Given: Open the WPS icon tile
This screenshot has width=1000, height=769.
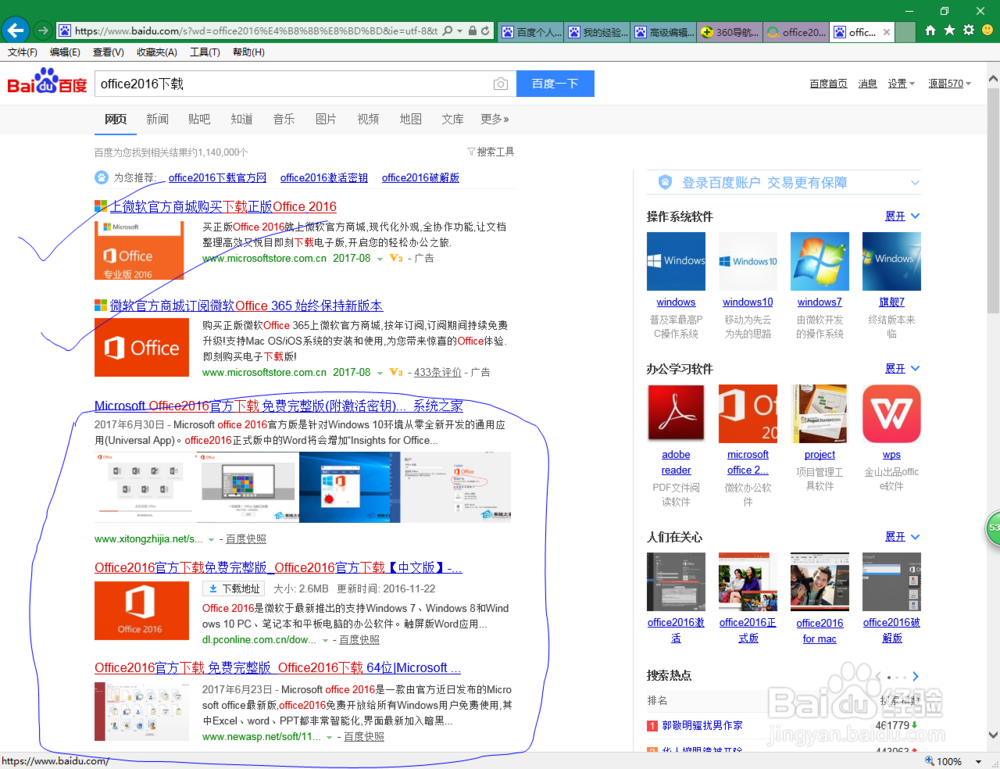Looking at the screenshot, I should tap(892, 413).
